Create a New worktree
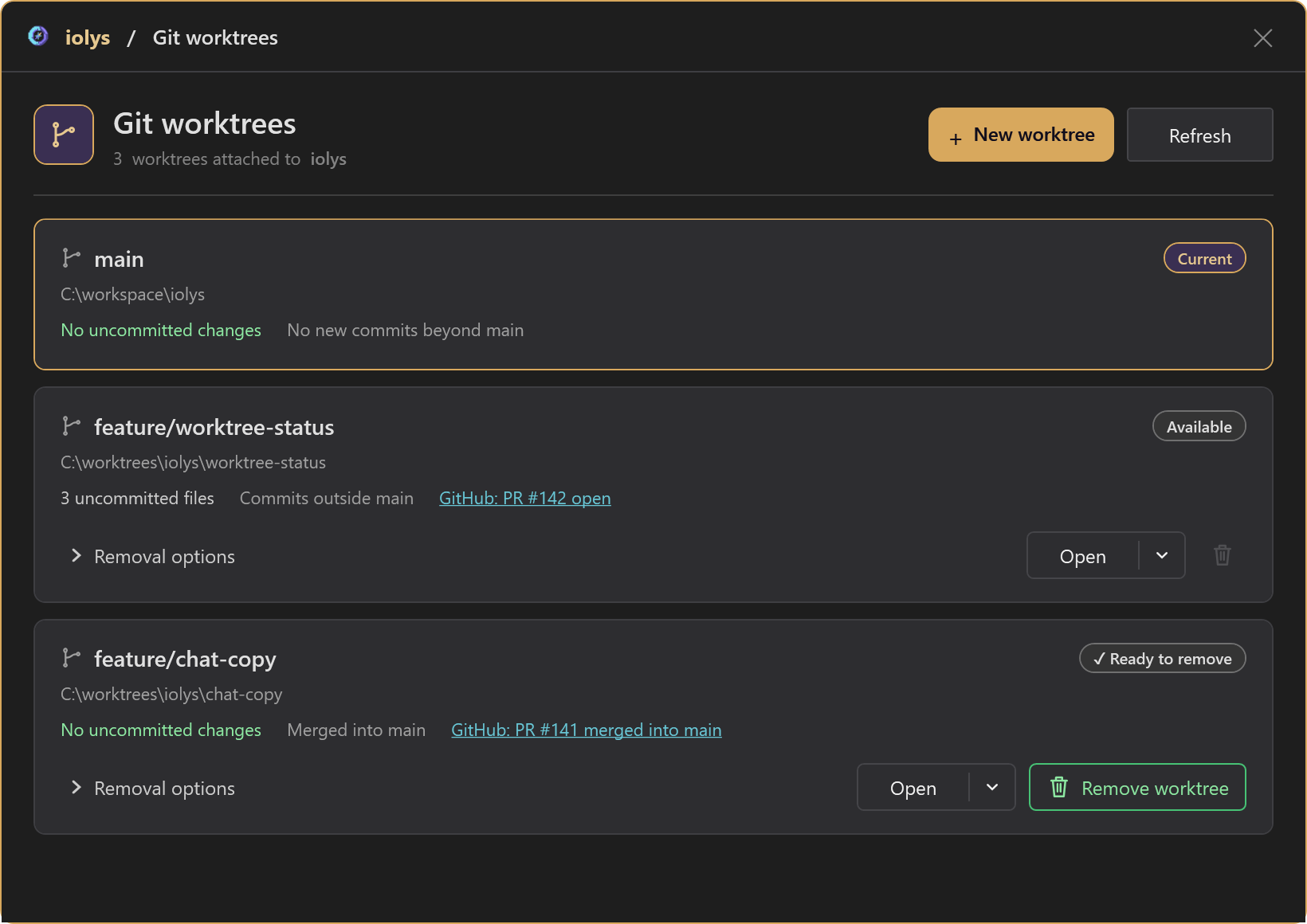Image resolution: width=1307 pixels, height=924 pixels. pos(1021,135)
